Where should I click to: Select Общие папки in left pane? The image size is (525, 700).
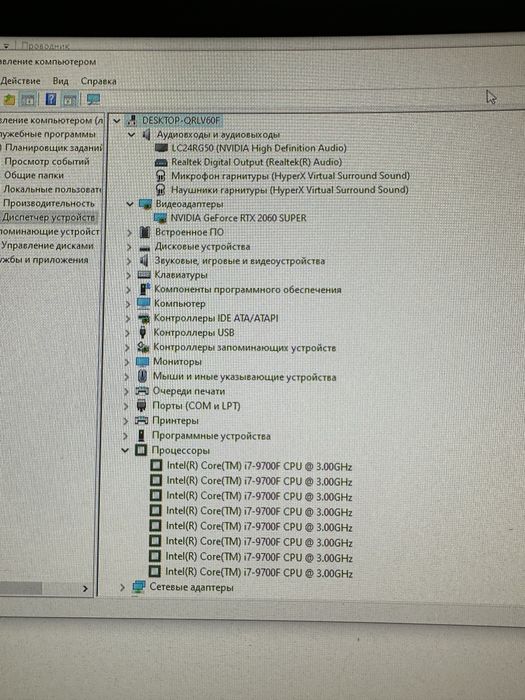point(34,175)
